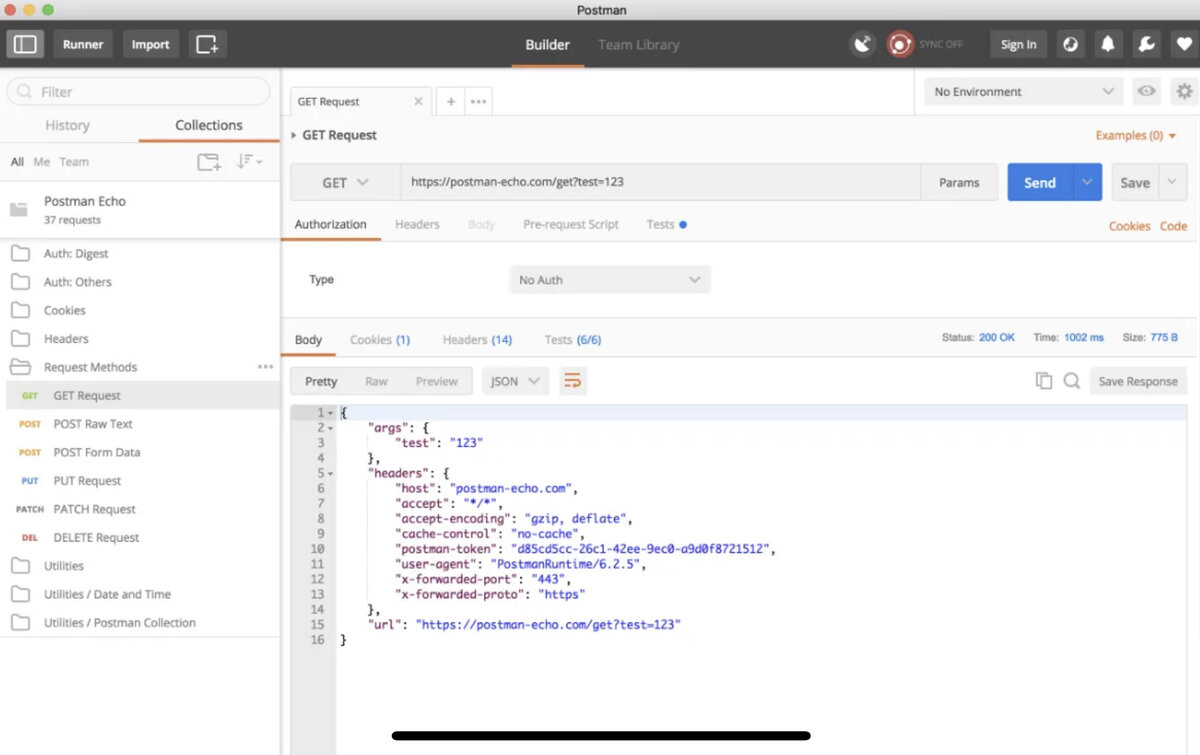
Task: Close the GET Request tab
Action: [419, 101]
